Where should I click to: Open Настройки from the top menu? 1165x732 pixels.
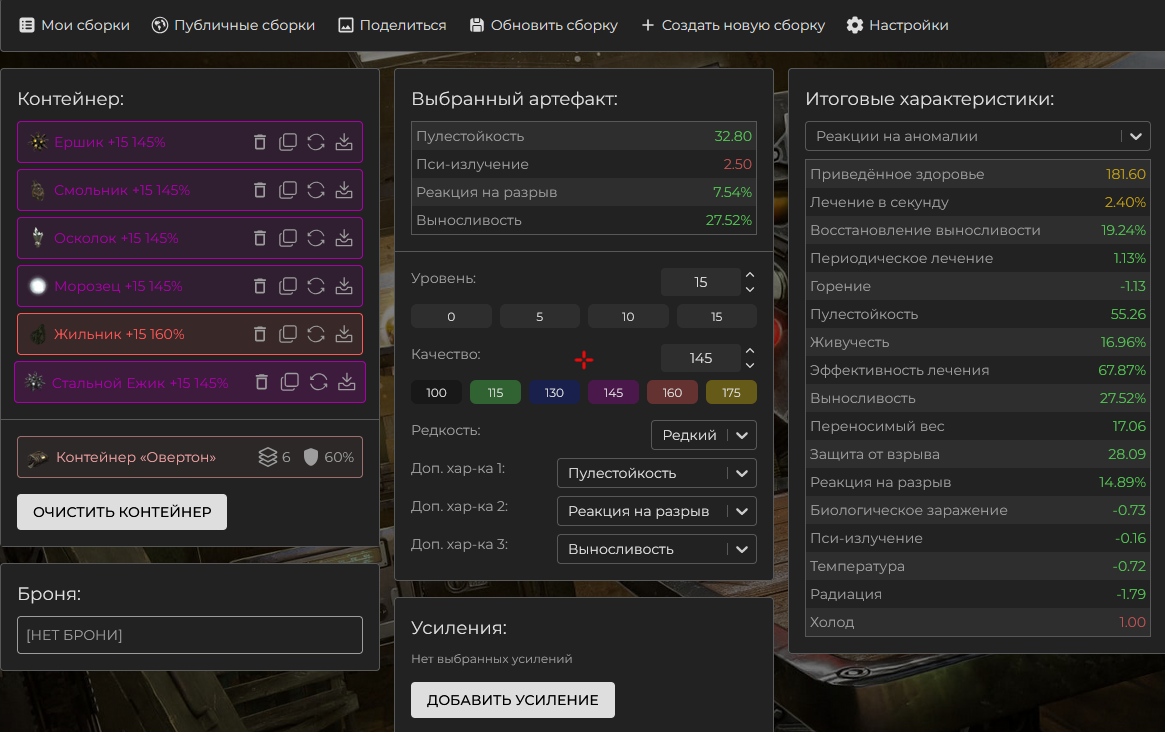897,25
